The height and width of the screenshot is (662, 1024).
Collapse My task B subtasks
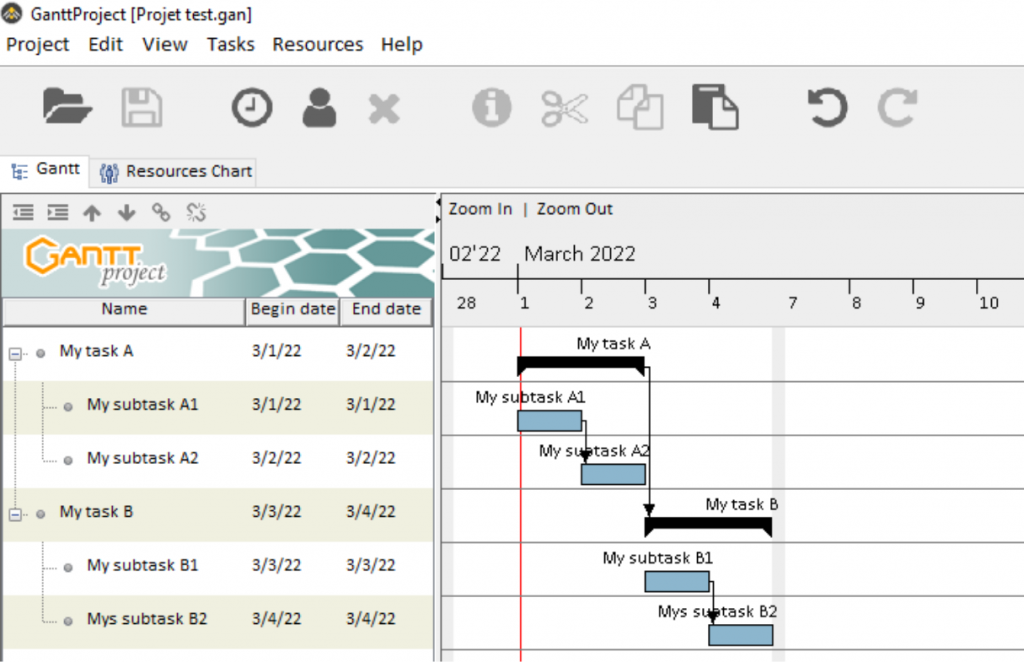[x=14, y=512]
